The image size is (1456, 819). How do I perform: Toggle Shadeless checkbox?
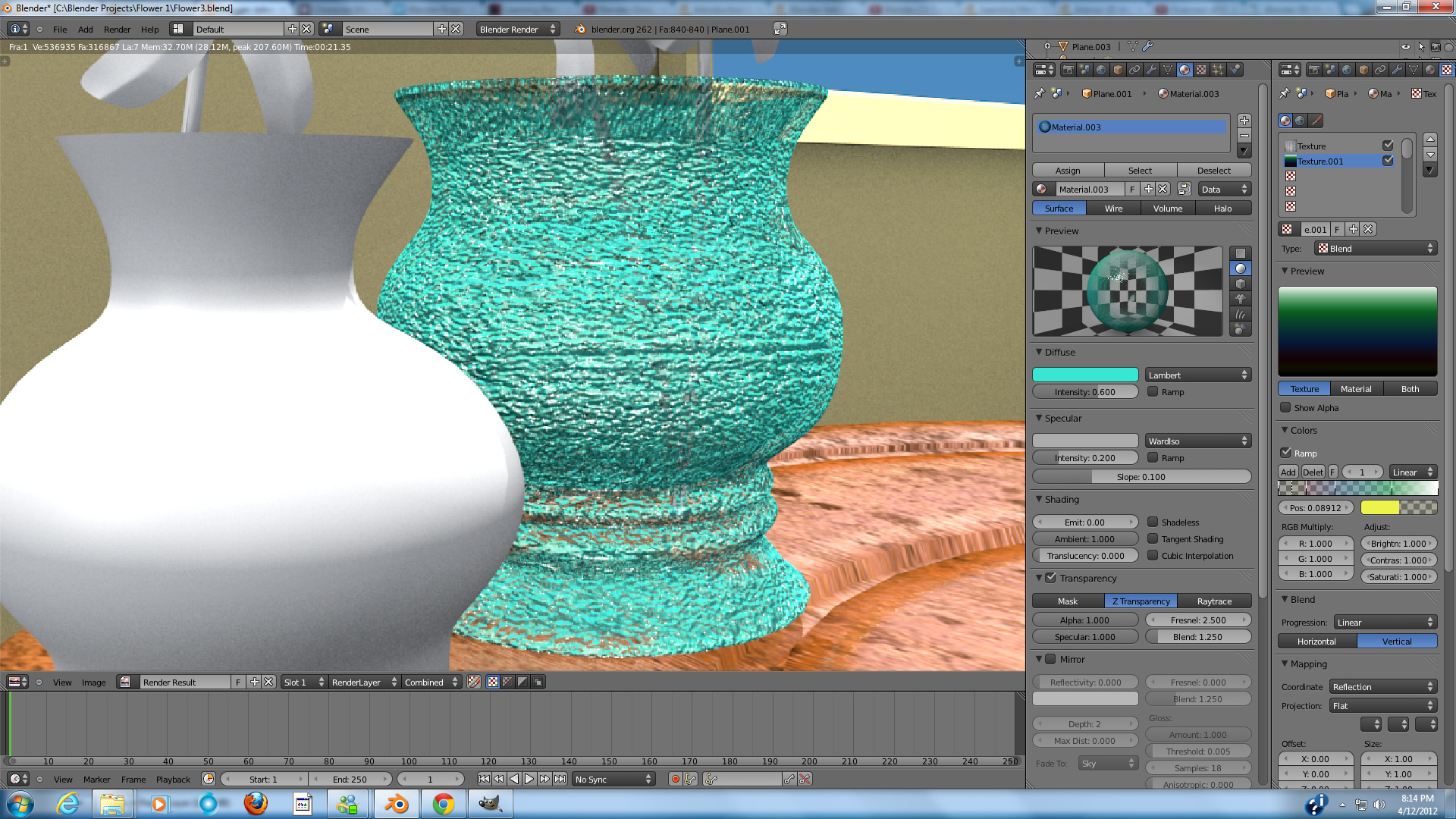[1153, 522]
